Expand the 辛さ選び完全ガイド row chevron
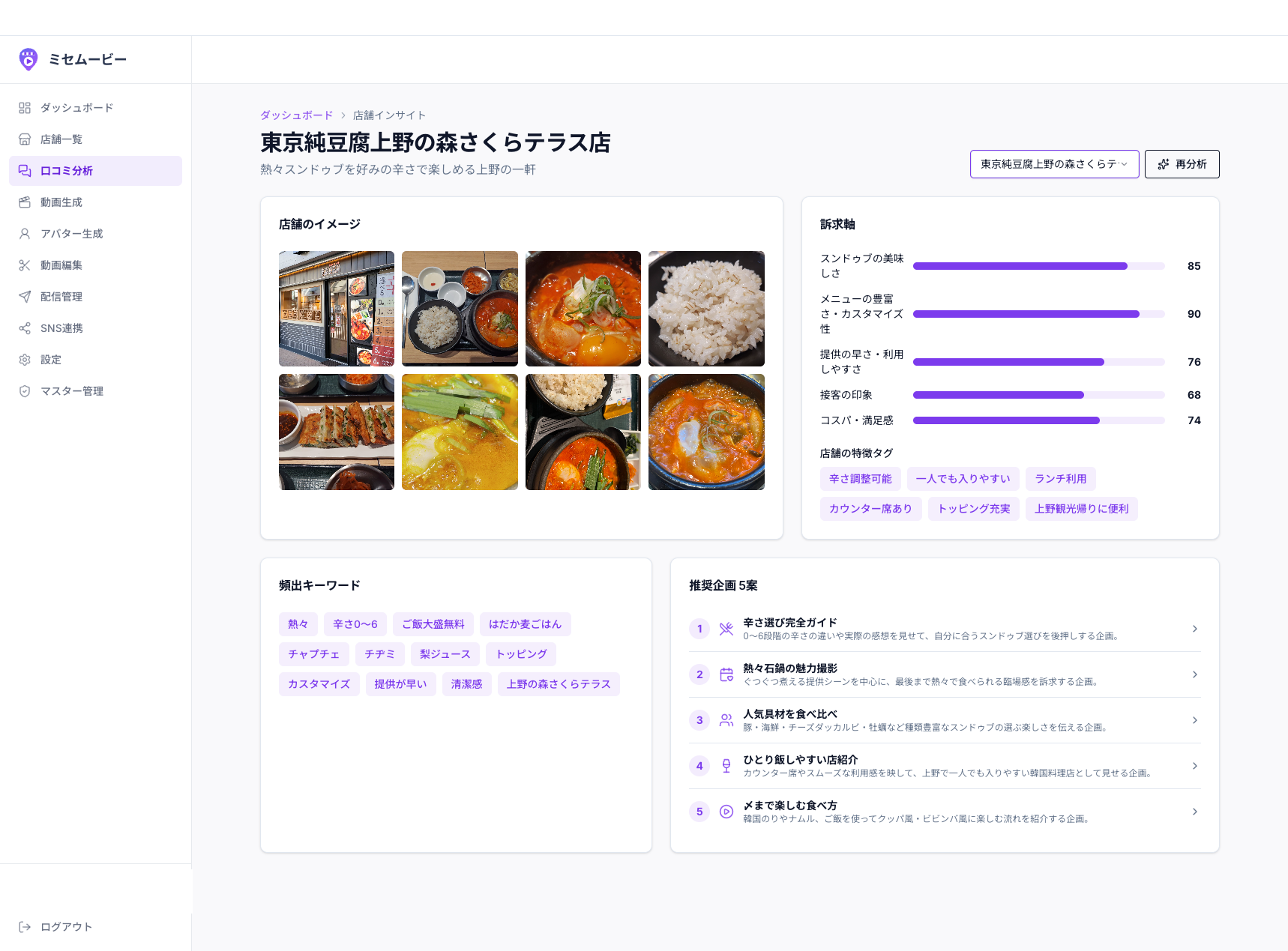The image size is (1288, 951). 1195,629
